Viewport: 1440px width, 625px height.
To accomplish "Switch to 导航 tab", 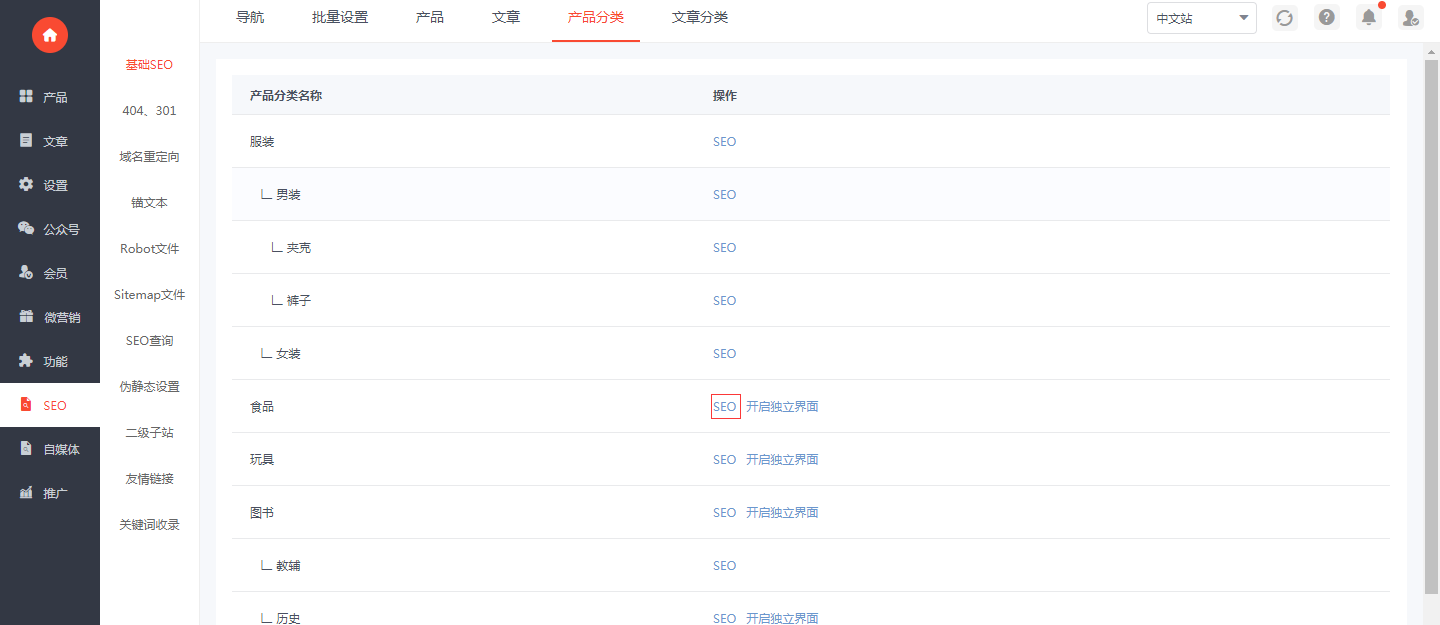I will click(x=250, y=18).
